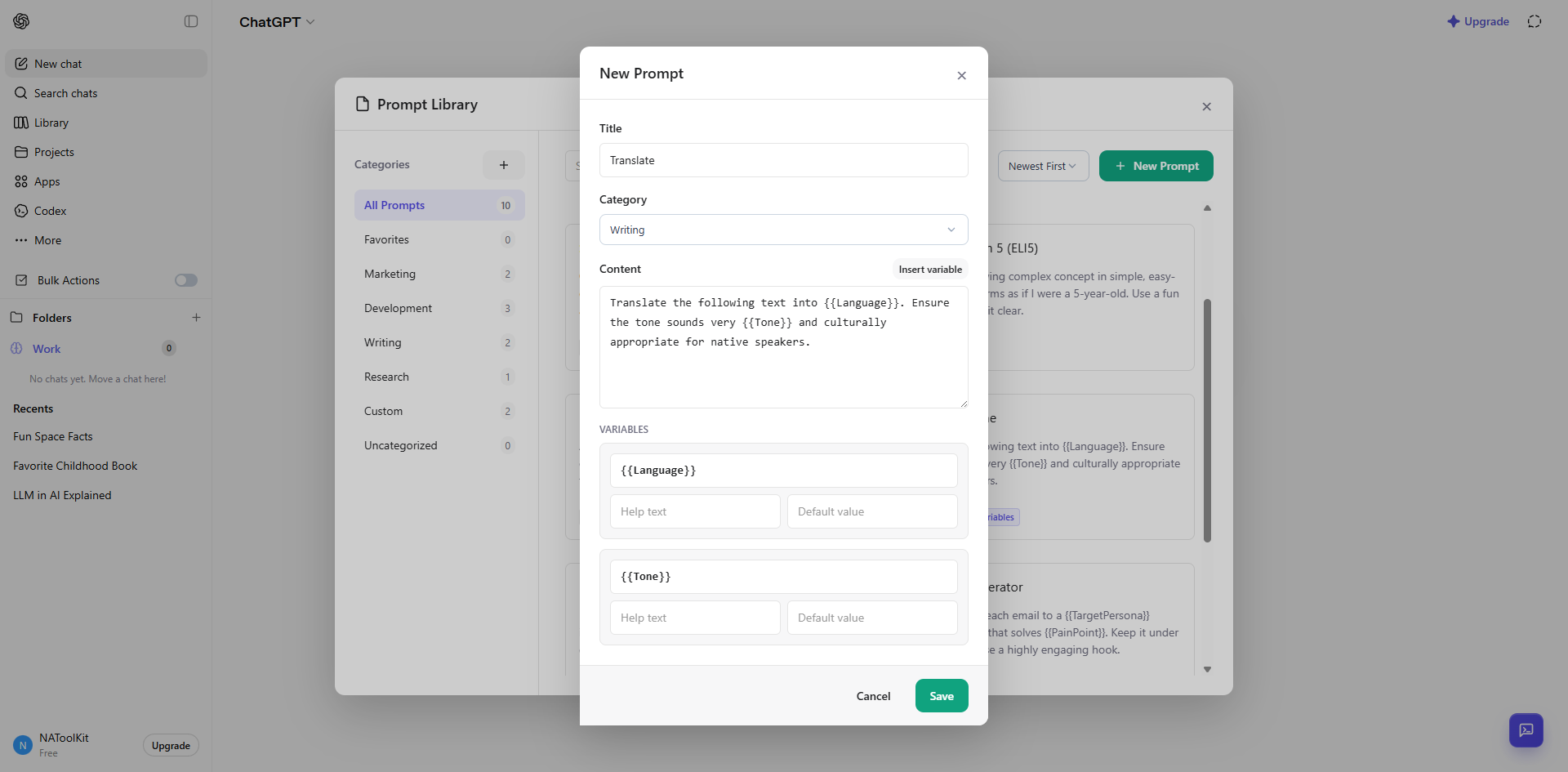This screenshot has width=1568, height=772.
Task: Select the All Prompts category
Action: [439, 205]
